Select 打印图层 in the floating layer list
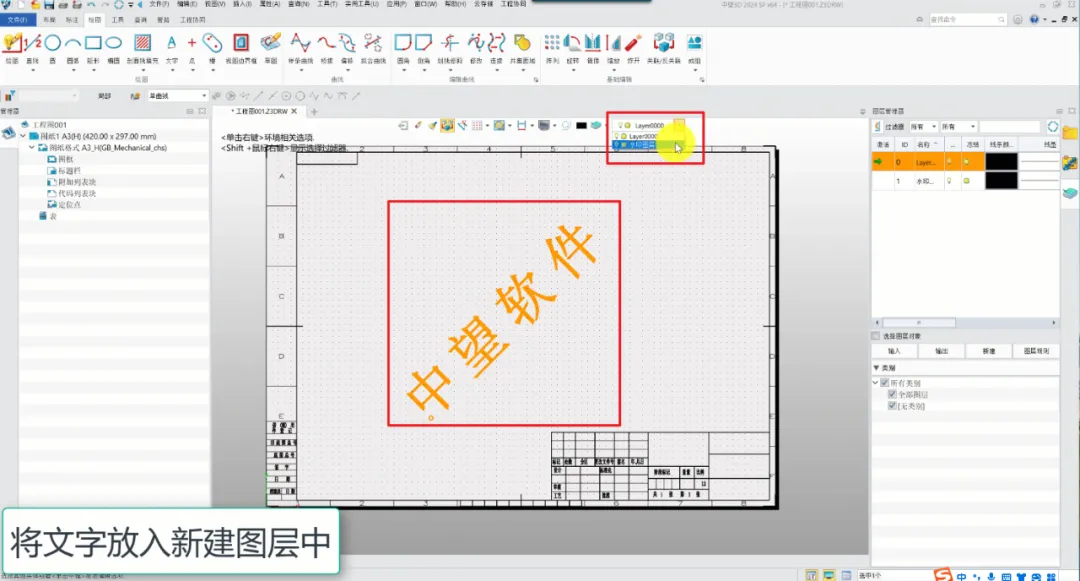 click(640, 143)
